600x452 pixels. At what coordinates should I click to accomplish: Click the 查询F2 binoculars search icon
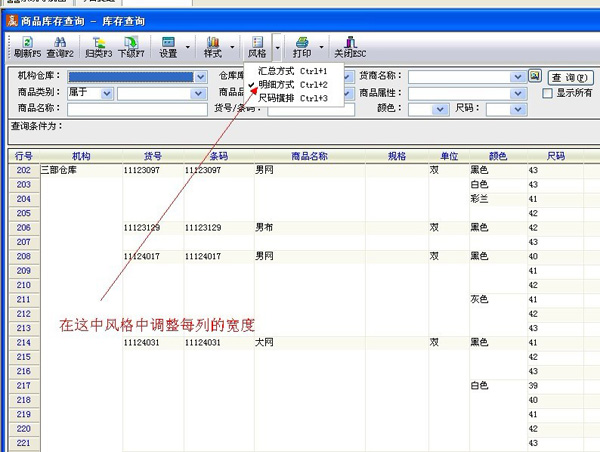pos(61,46)
